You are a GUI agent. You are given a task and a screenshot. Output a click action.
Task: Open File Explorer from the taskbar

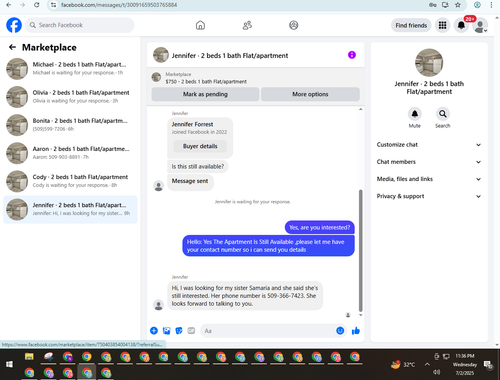click(x=29, y=357)
